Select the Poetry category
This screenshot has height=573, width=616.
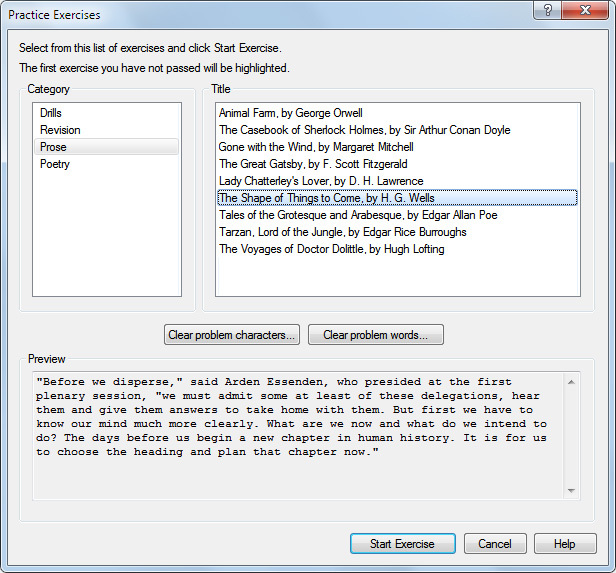point(106,164)
